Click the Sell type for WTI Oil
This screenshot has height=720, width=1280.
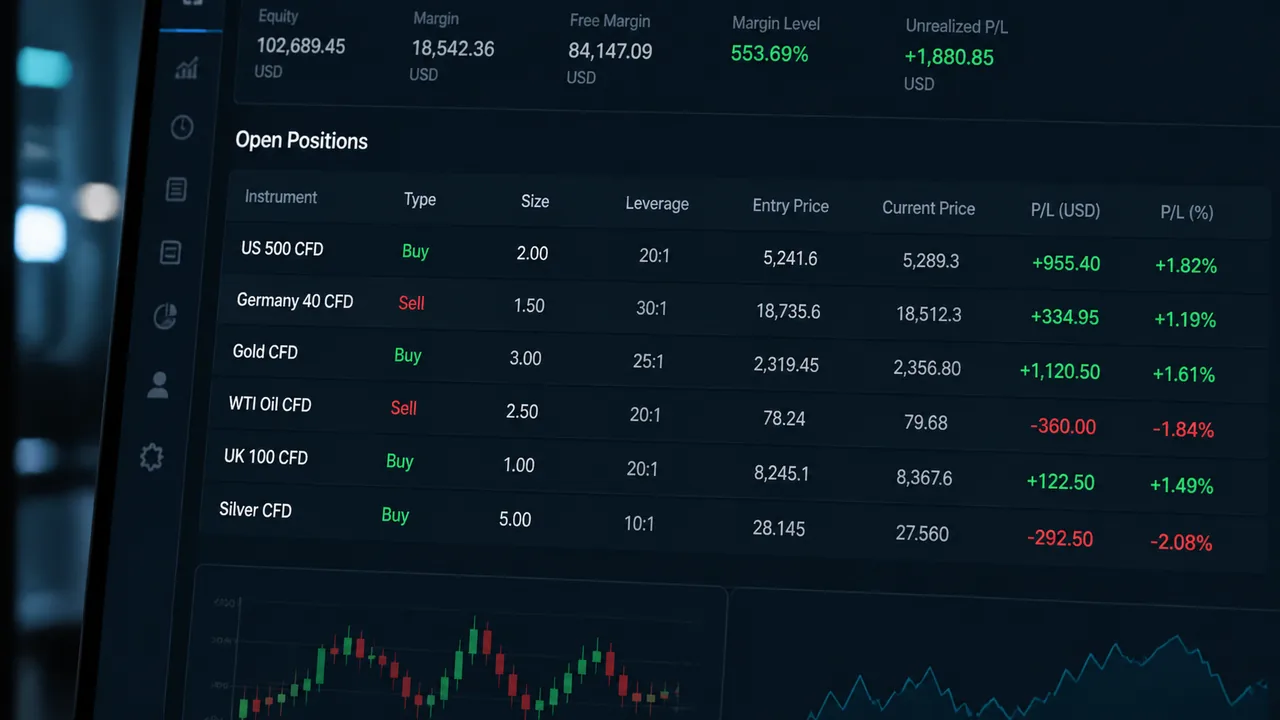(x=403, y=408)
